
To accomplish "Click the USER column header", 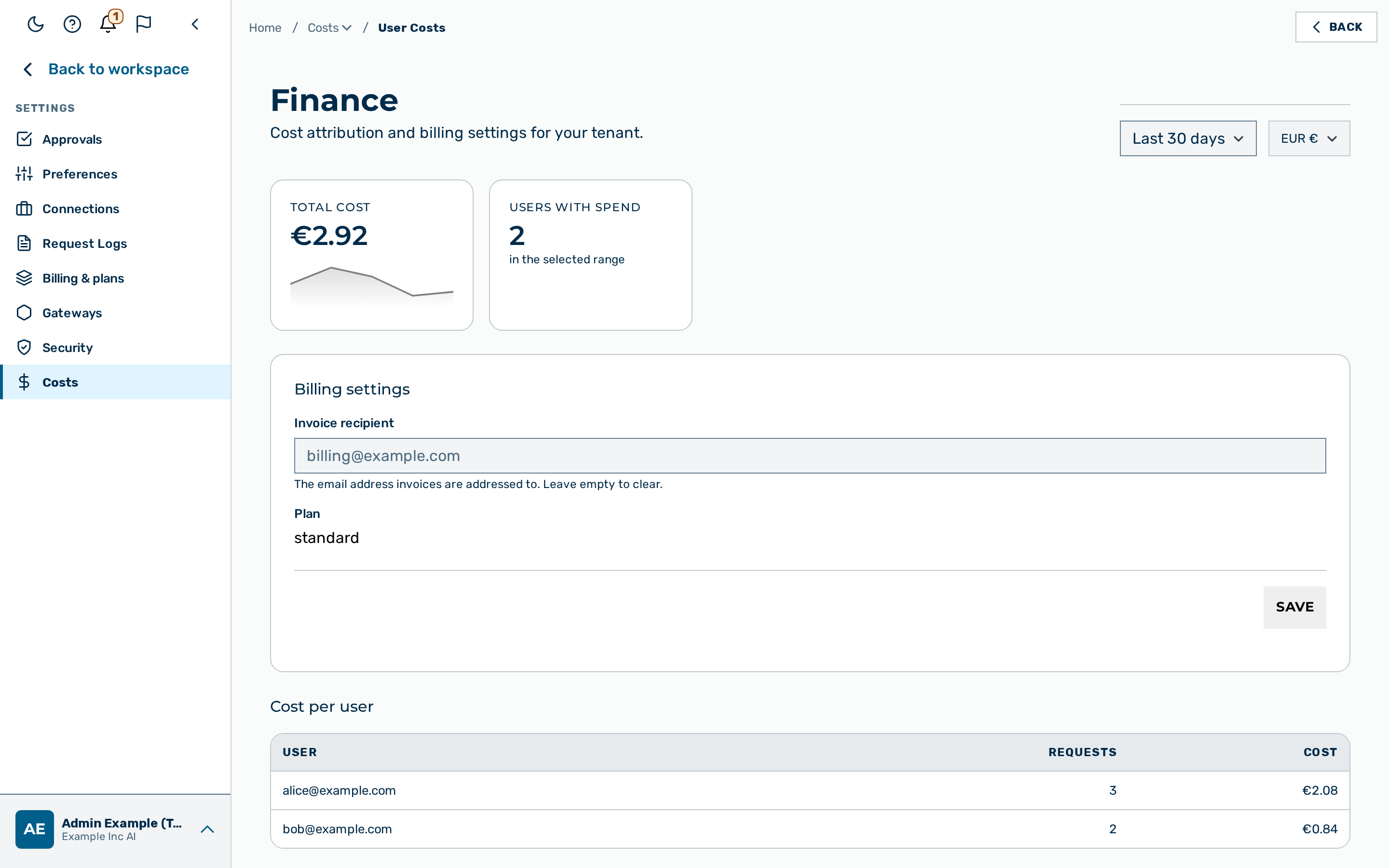I will click(x=300, y=752).
